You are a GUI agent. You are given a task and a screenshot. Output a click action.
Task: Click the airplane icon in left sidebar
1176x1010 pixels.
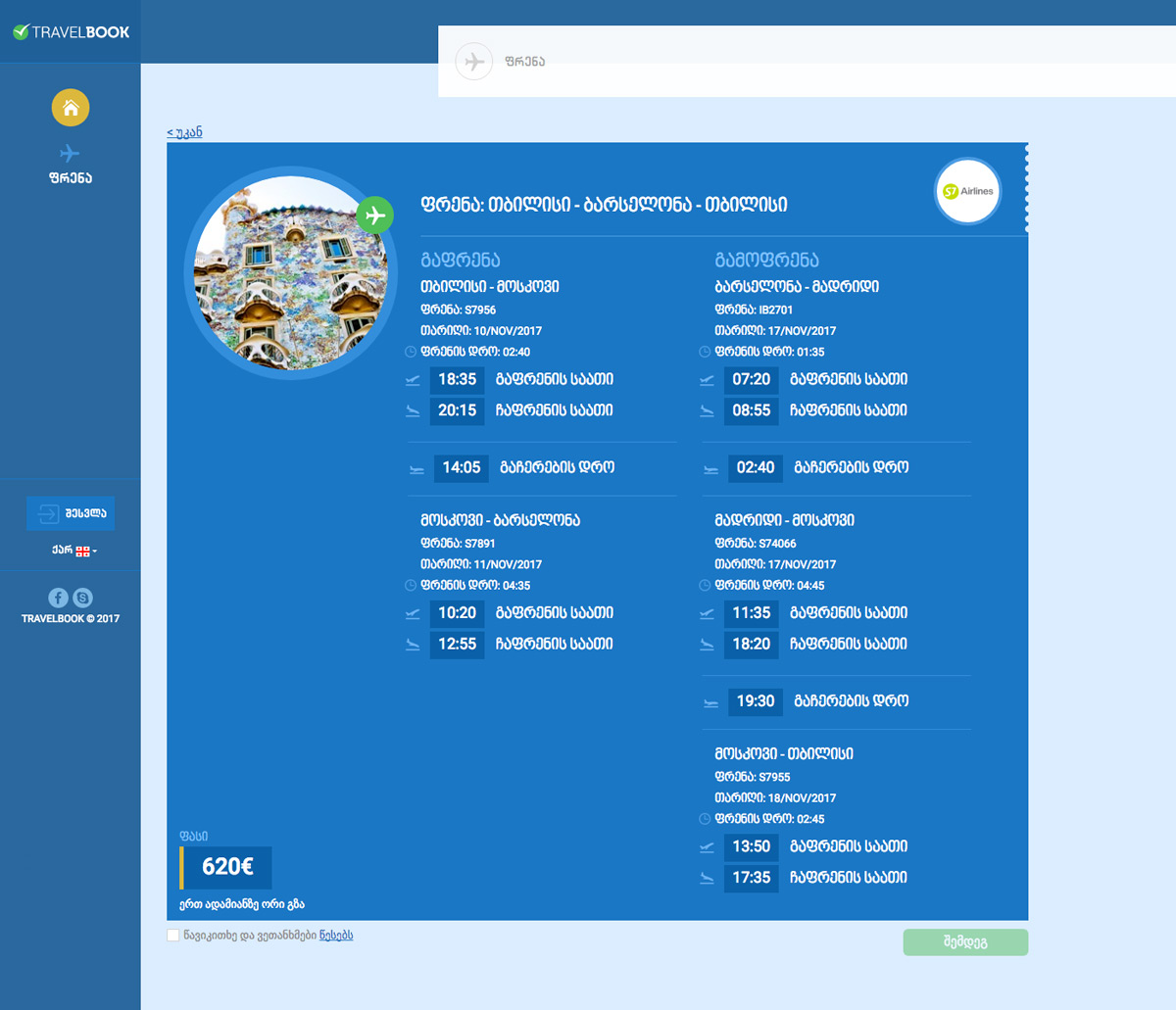pyautogui.click(x=70, y=154)
